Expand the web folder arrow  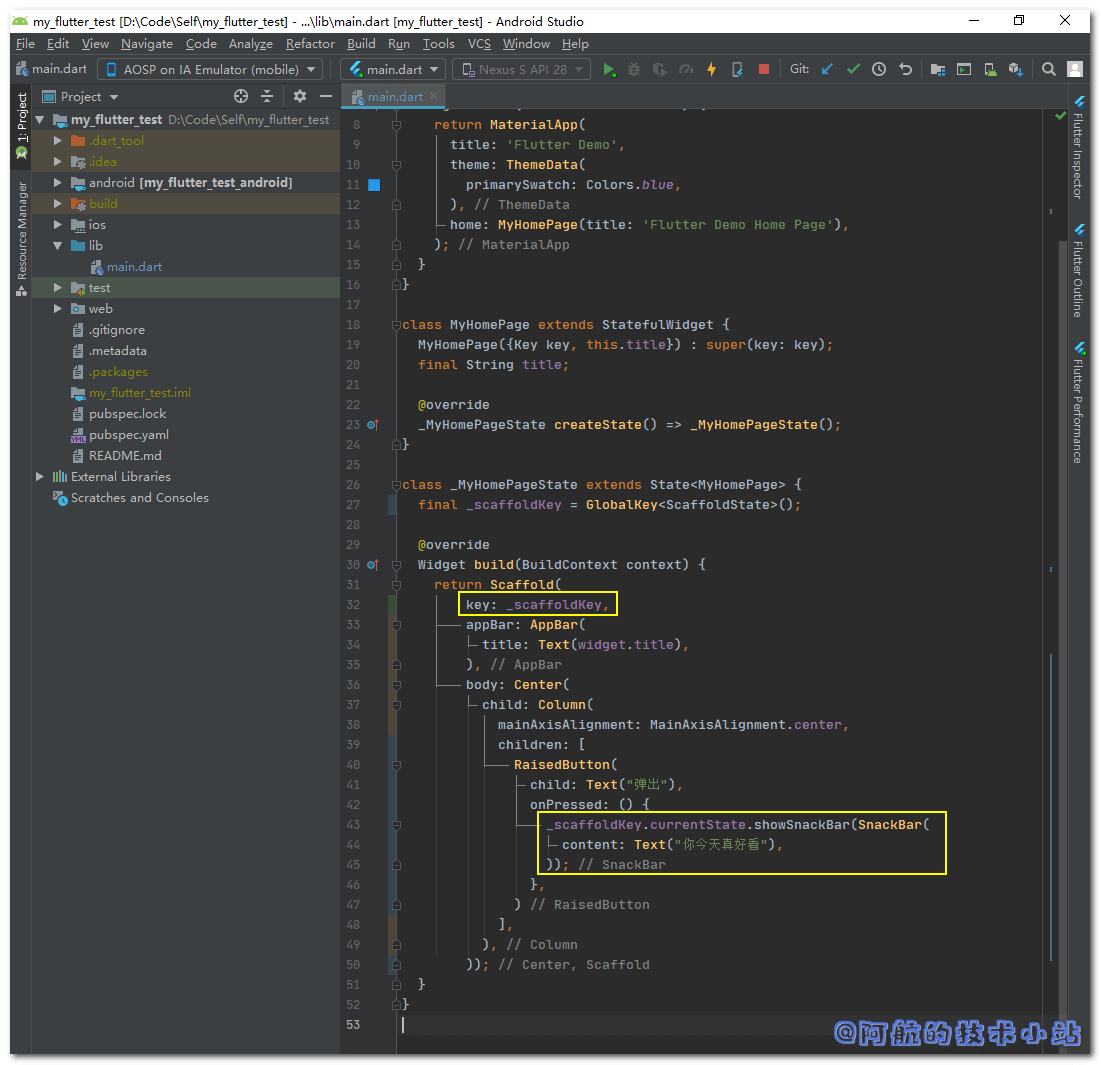(x=58, y=309)
